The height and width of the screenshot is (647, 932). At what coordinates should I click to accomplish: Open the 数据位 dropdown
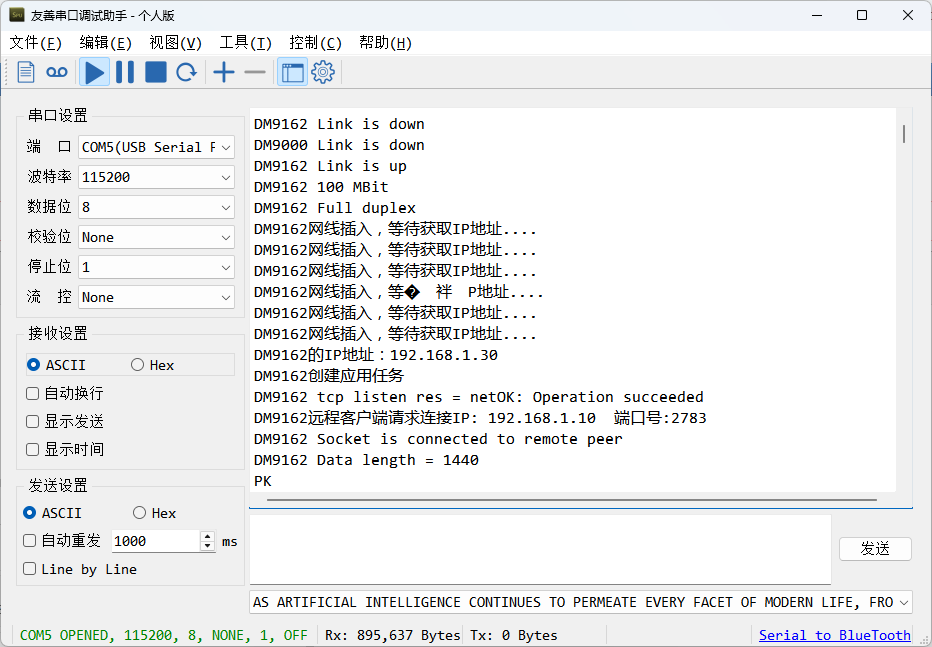(156, 207)
